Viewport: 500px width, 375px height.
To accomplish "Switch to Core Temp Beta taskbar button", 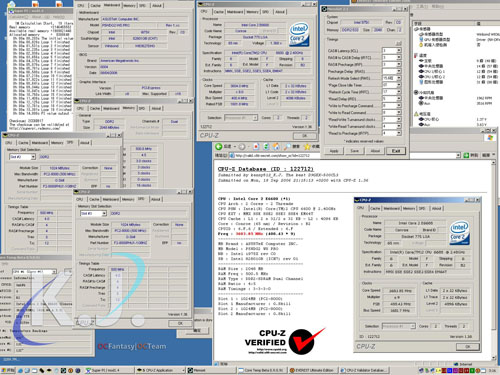I will click(262, 370).
